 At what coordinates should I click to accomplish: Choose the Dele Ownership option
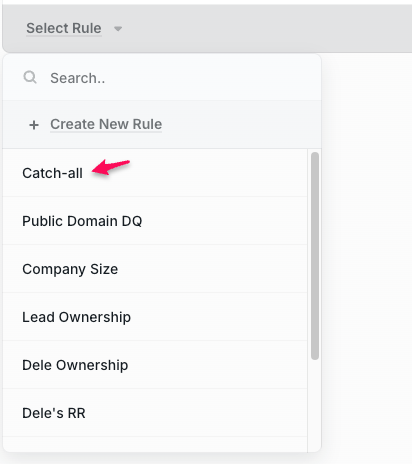pyautogui.click(x=75, y=365)
